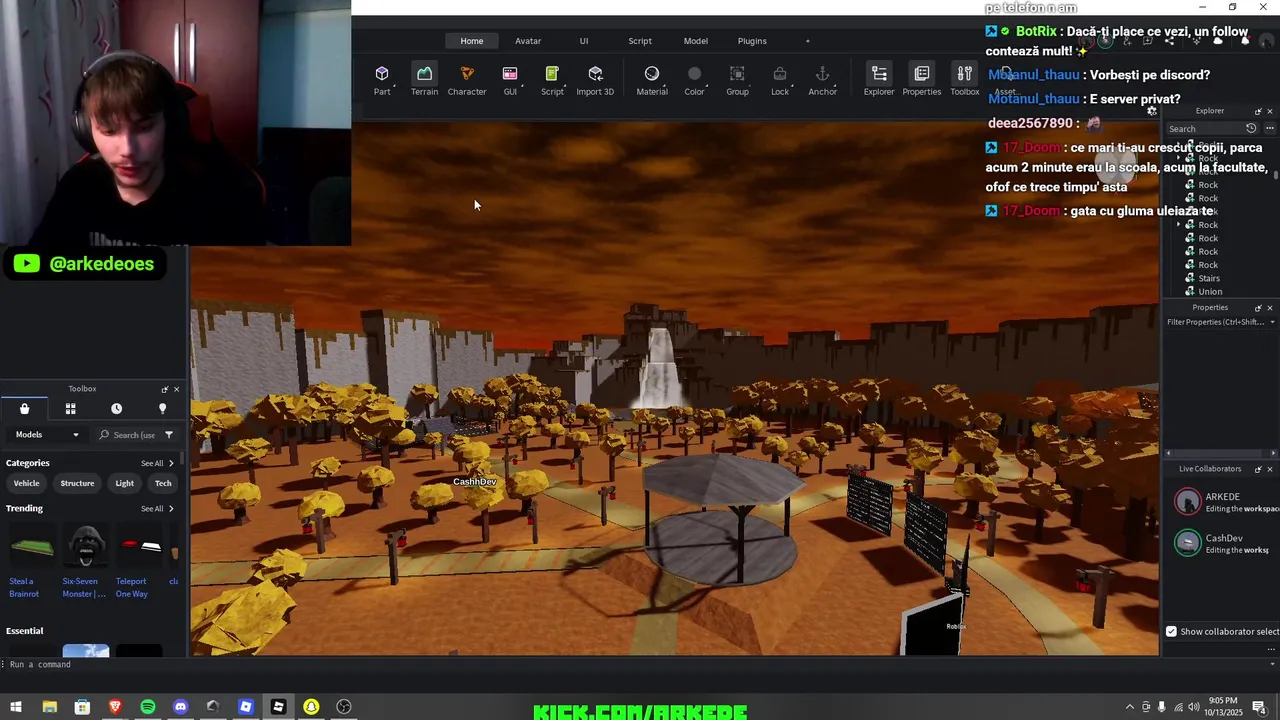Open Windows Start menu

tap(16, 707)
